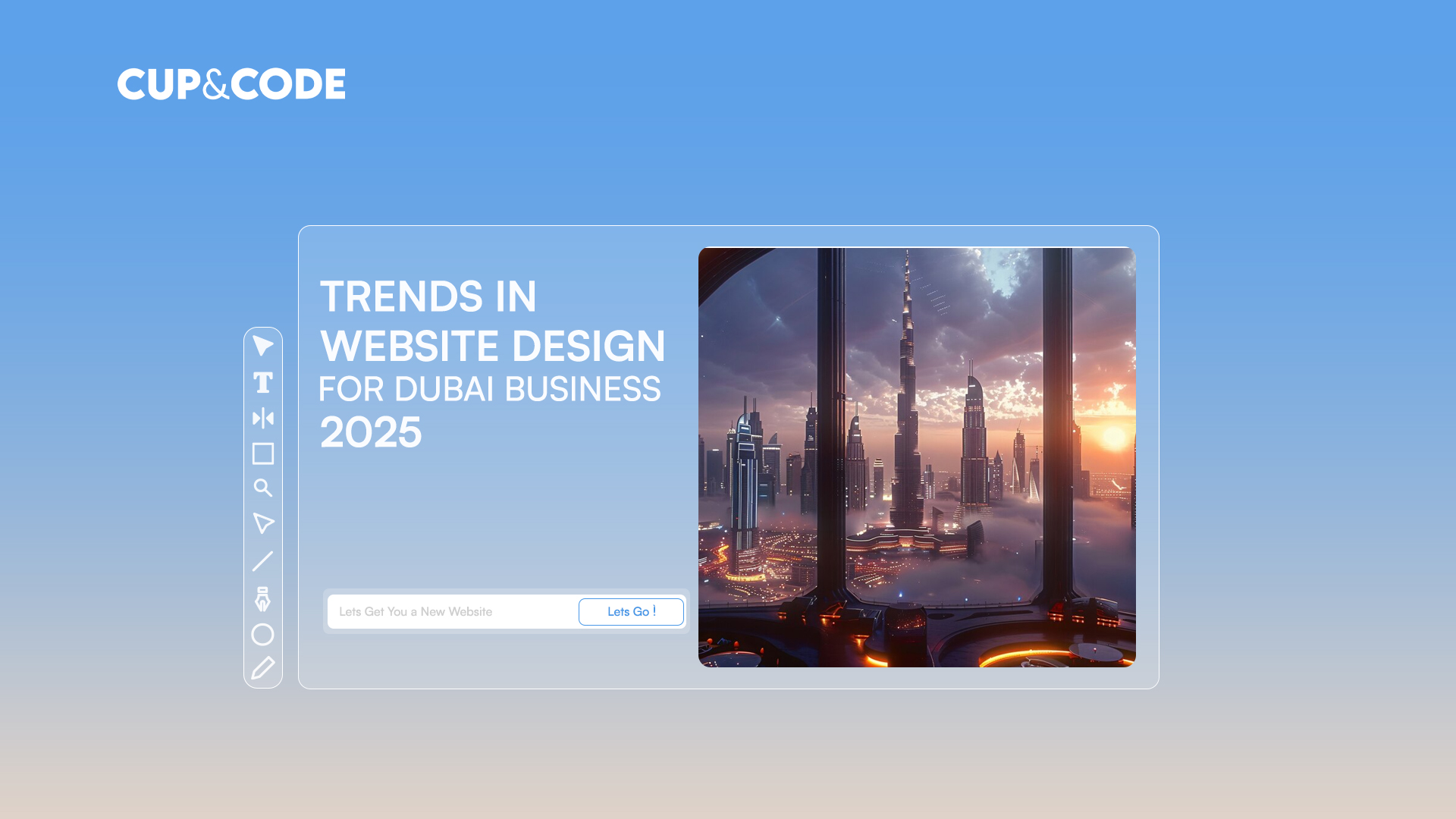1456x819 pixels.
Task: Choose the Line tool
Action: tap(263, 560)
